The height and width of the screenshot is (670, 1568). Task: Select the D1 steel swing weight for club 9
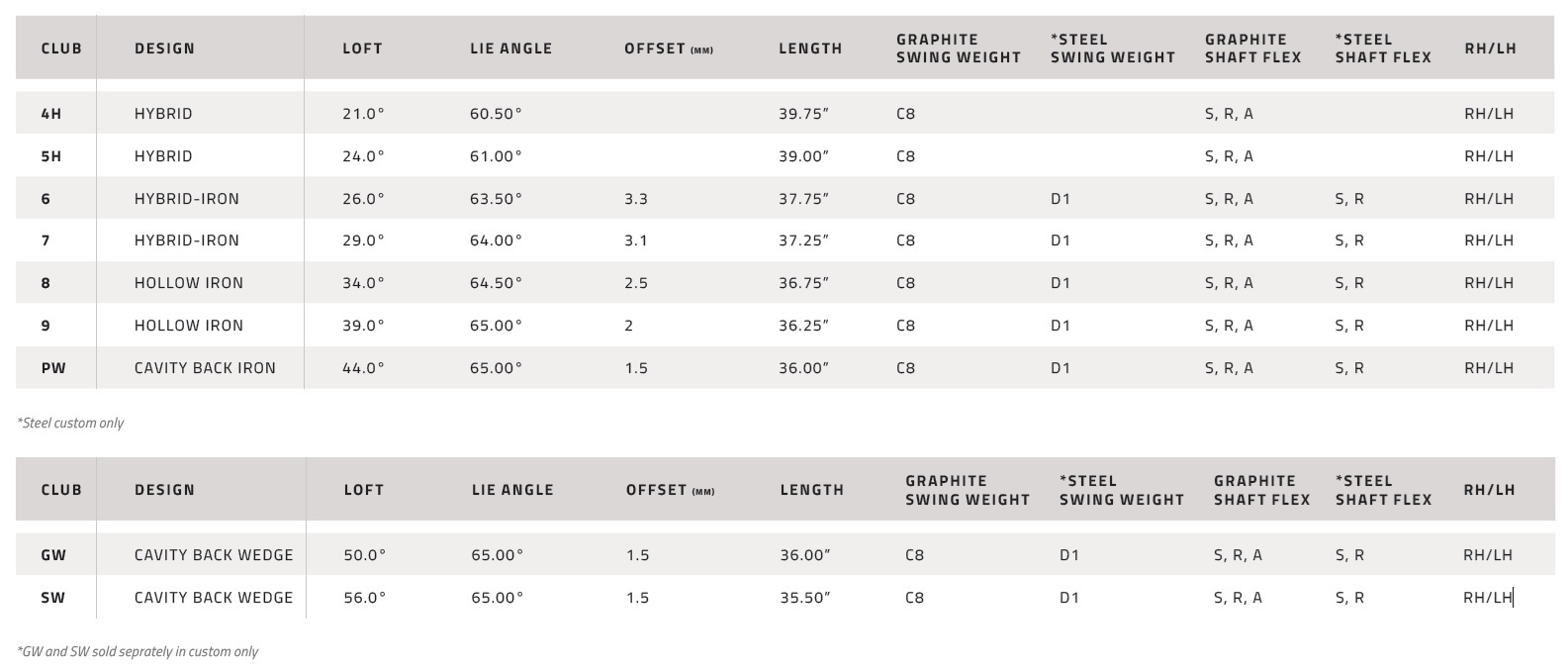pyautogui.click(x=1061, y=326)
